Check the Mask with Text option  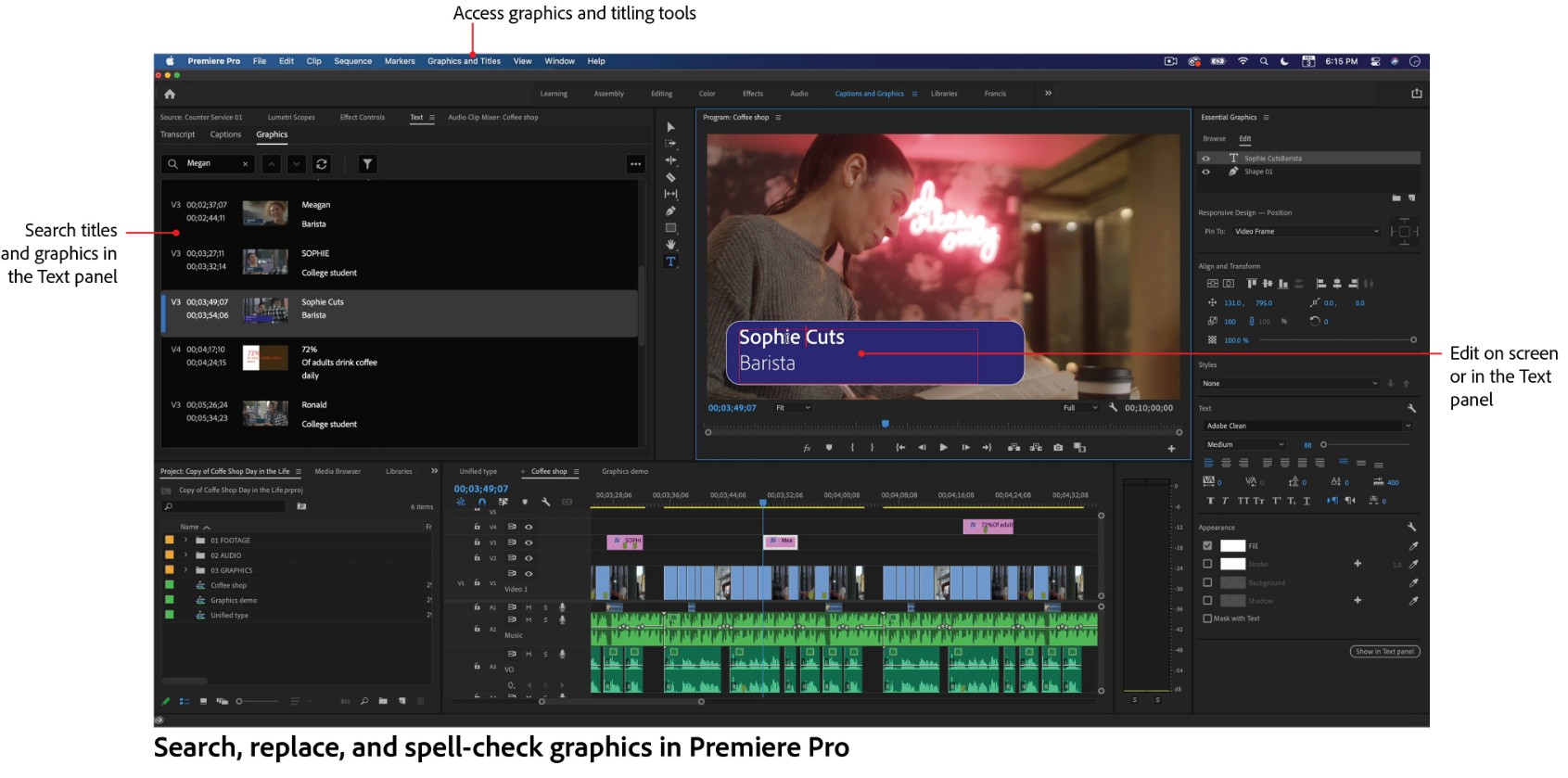1207,619
